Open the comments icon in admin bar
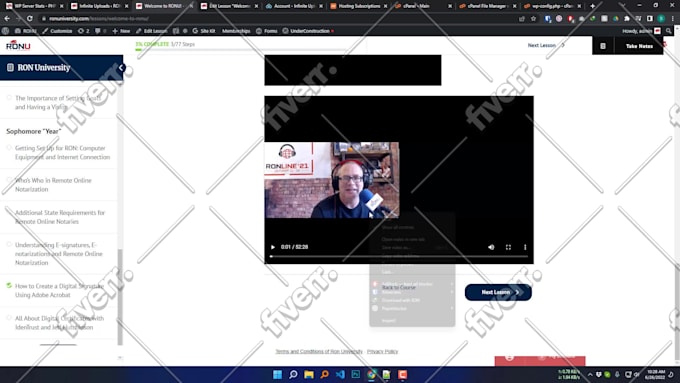 pos(100,31)
